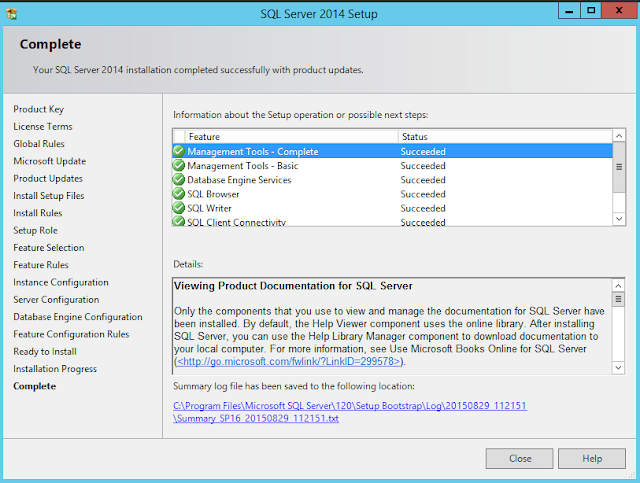Image resolution: width=640 pixels, height=483 pixels.
Task: Click Ready to Install step in sidebar
Action: click(x=45, y=352)
